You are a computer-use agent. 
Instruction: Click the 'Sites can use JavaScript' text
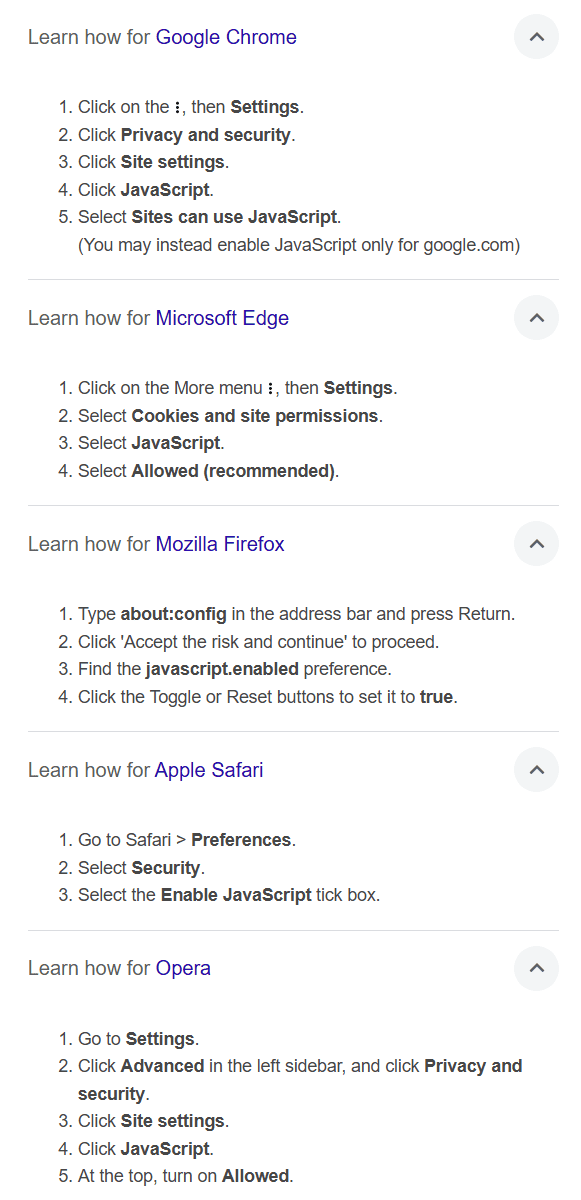[x=235, y=217]
